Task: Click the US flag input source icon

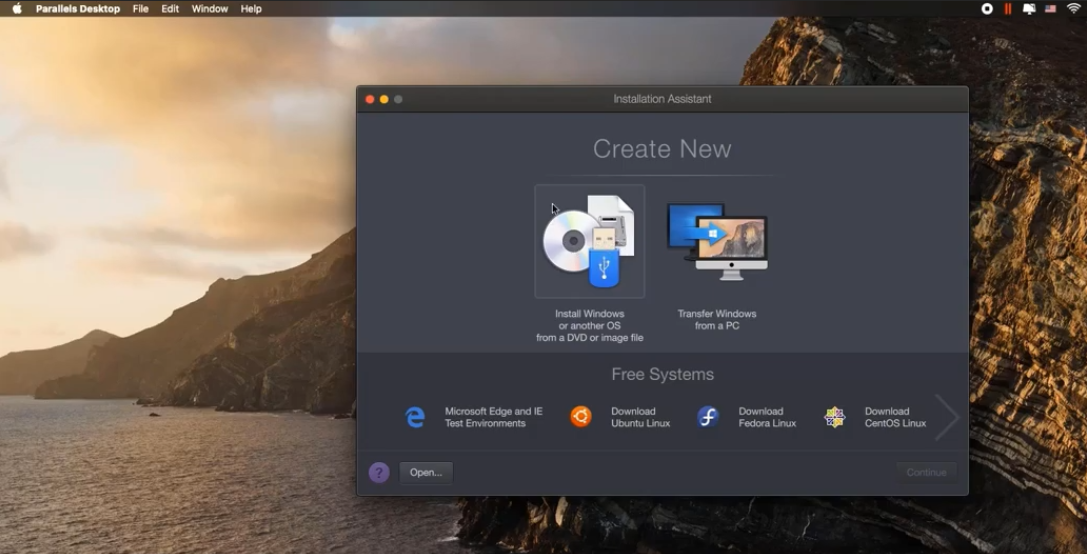Action: click(1051, 9)
